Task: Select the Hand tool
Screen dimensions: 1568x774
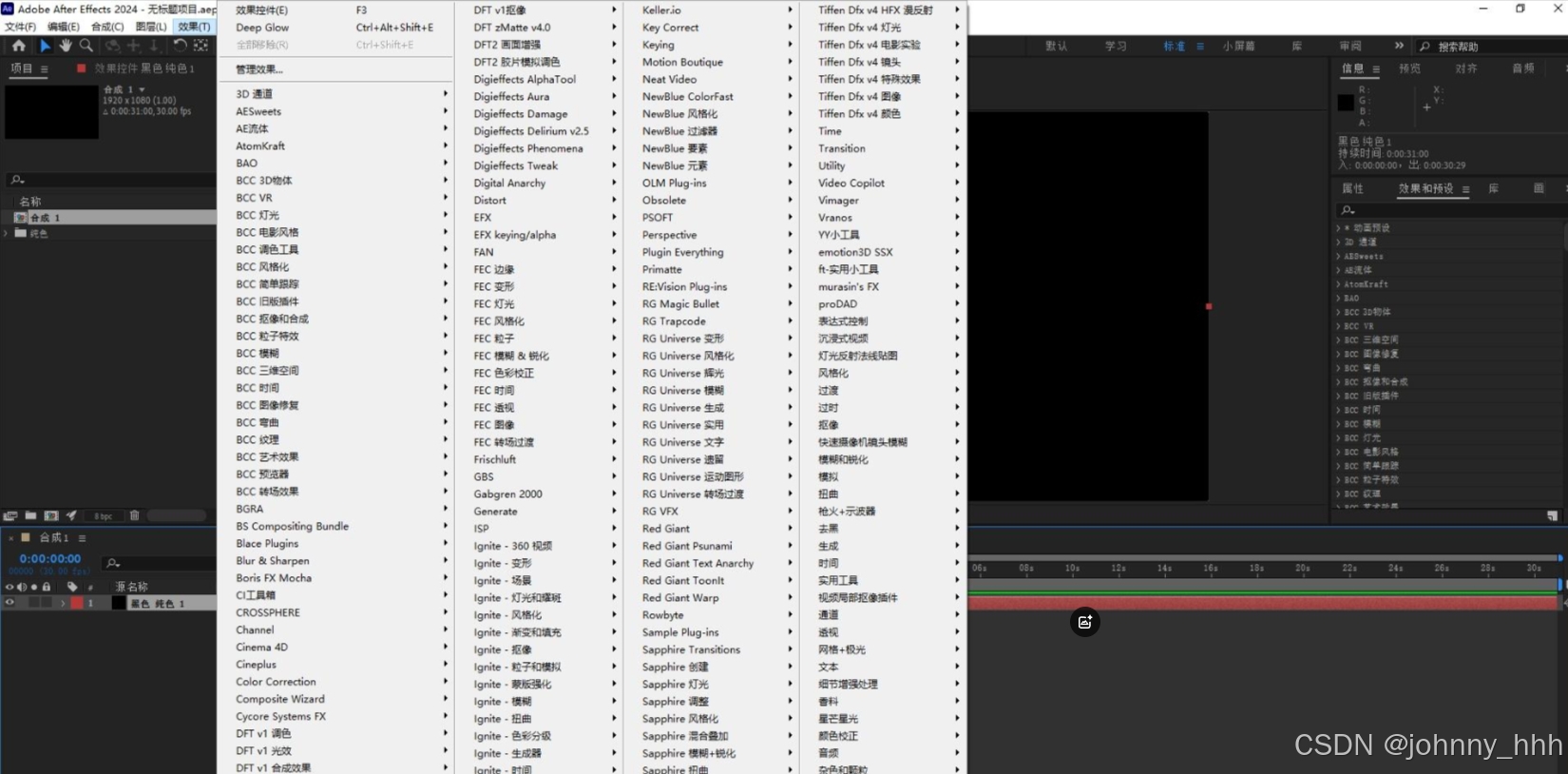Action: 66,46
